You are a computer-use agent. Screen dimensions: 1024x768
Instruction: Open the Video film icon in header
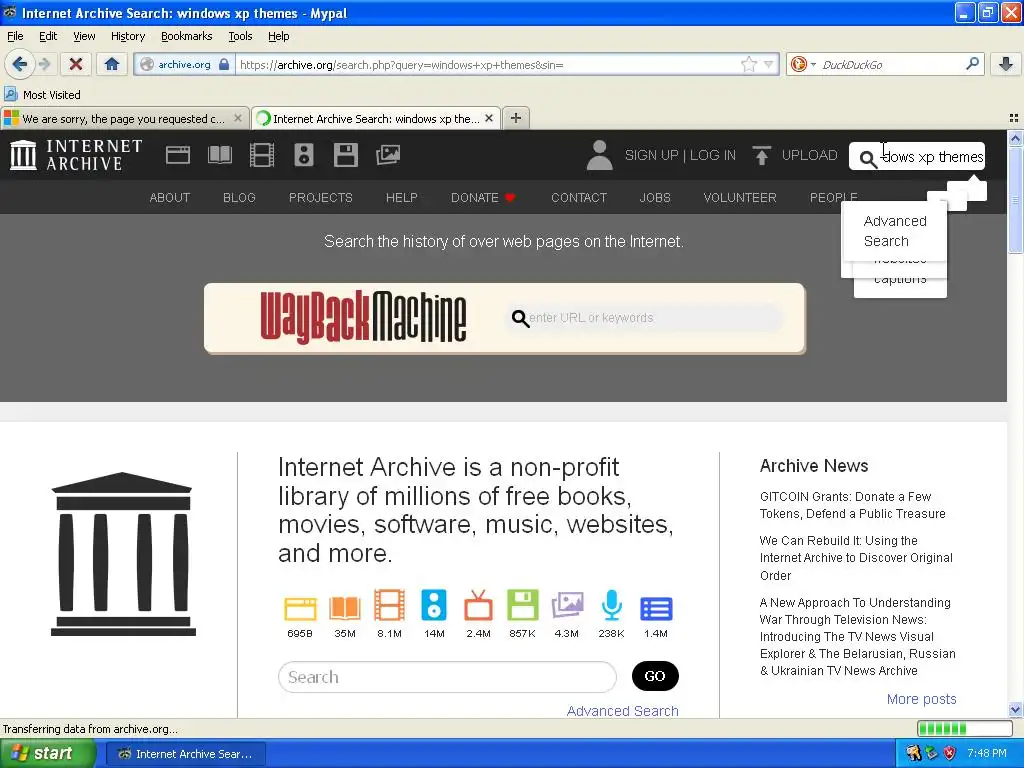click(x=262, y=155)
